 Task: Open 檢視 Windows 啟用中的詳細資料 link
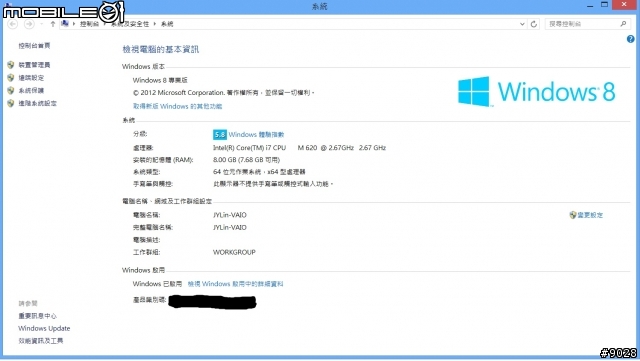pos(236,284)
